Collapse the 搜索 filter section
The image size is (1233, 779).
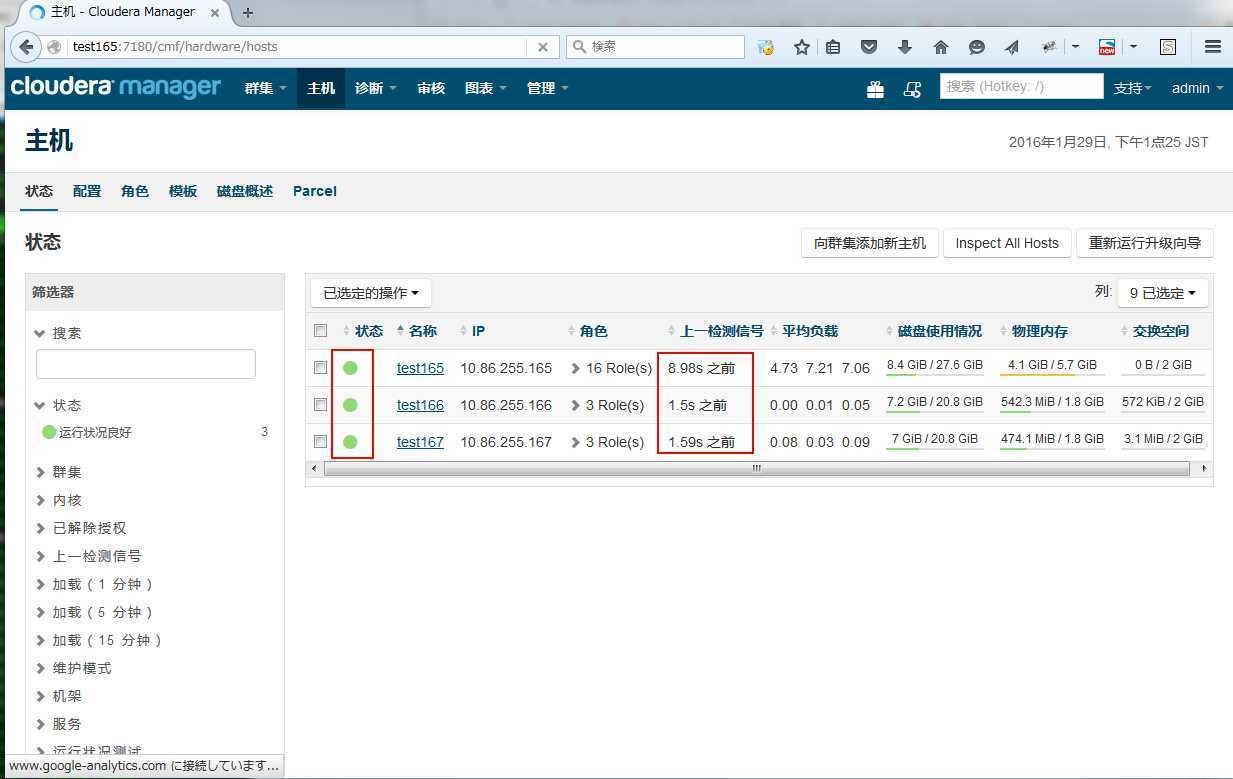click(58, 333)
